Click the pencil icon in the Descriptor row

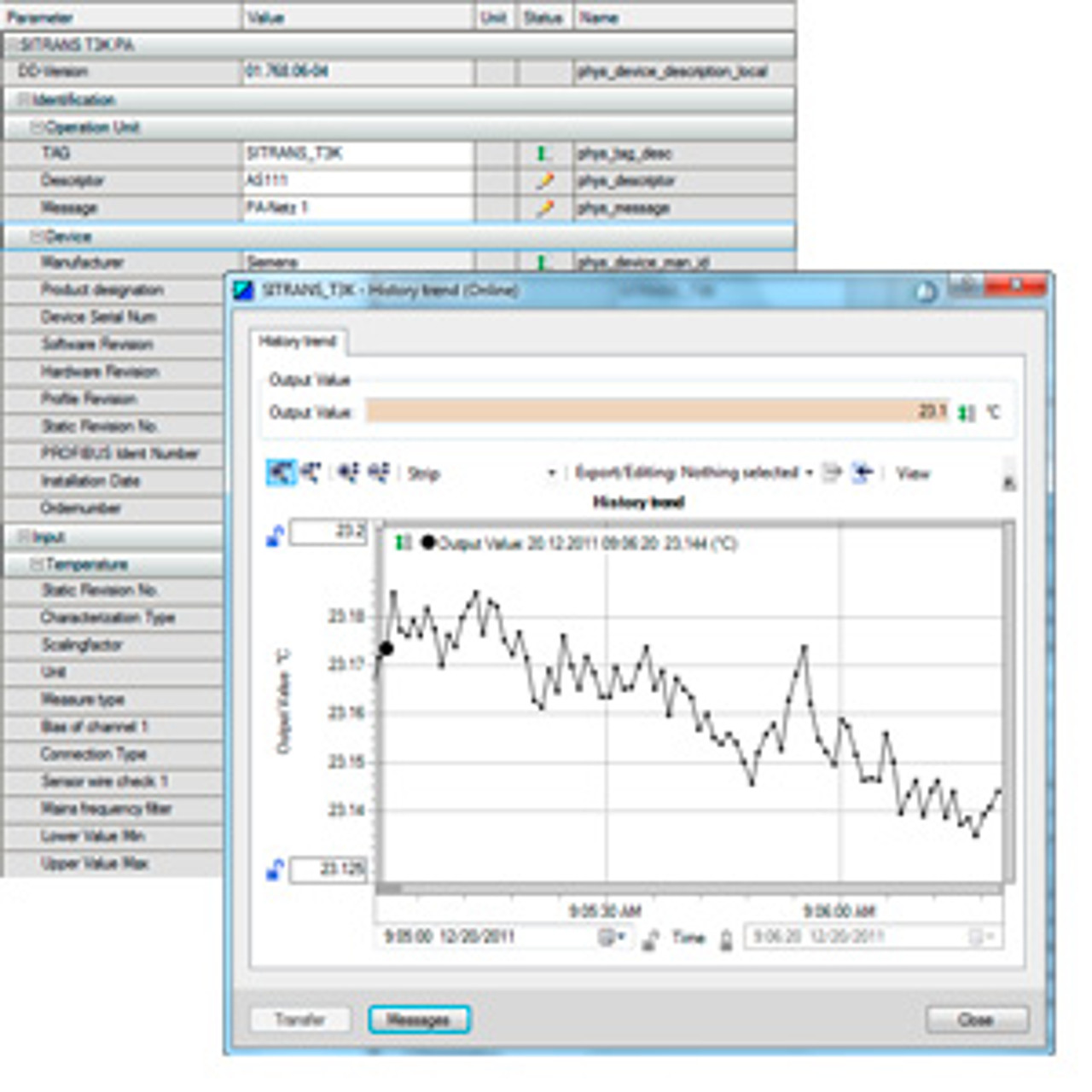point(543,181)
